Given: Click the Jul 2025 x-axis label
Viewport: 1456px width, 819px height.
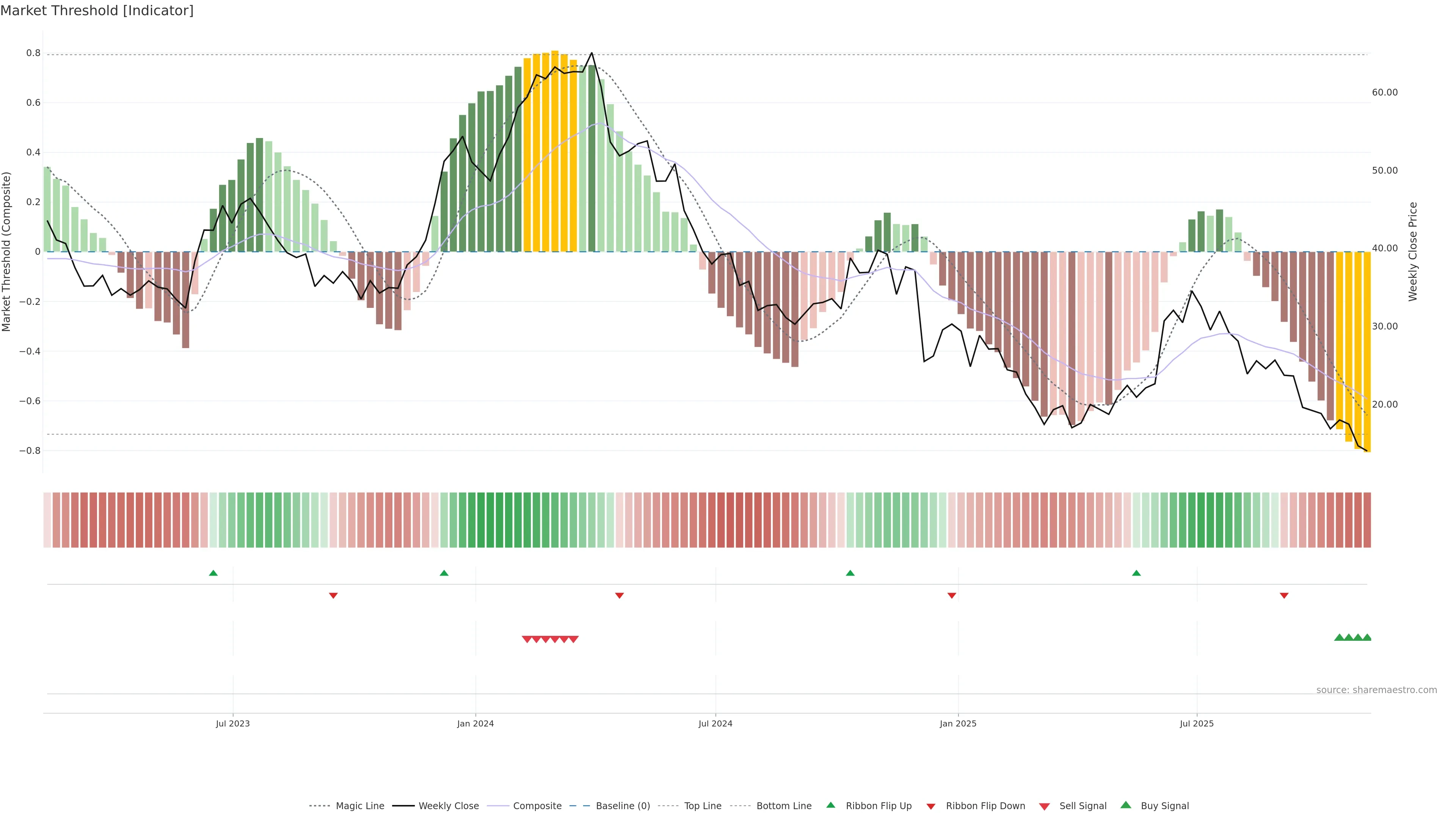Looking at the screenshot, I should (x=1197, y=723).
